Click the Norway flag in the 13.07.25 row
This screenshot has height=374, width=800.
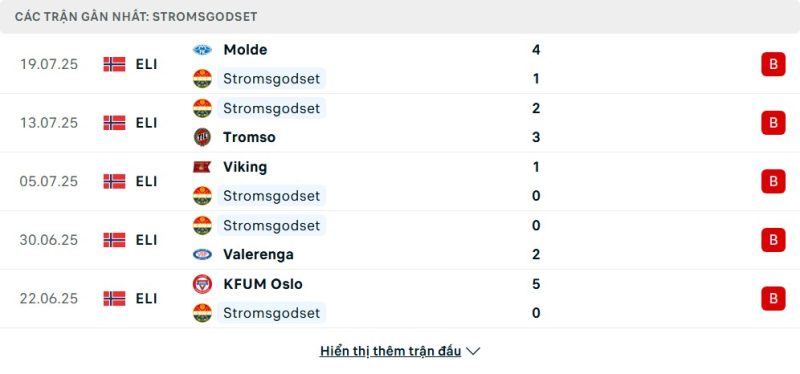coord(114,123)
